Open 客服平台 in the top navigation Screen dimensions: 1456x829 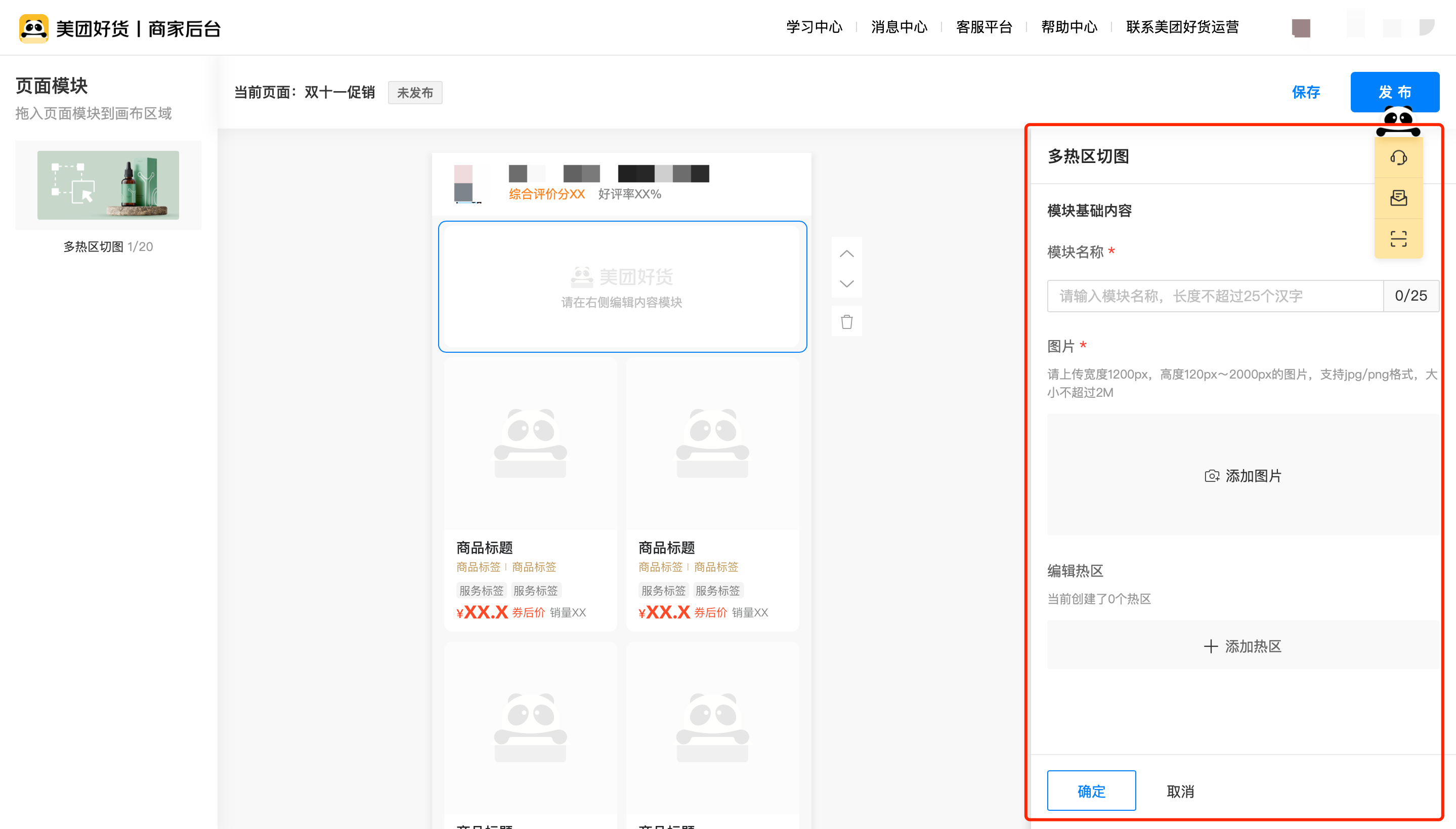(984, 27)
